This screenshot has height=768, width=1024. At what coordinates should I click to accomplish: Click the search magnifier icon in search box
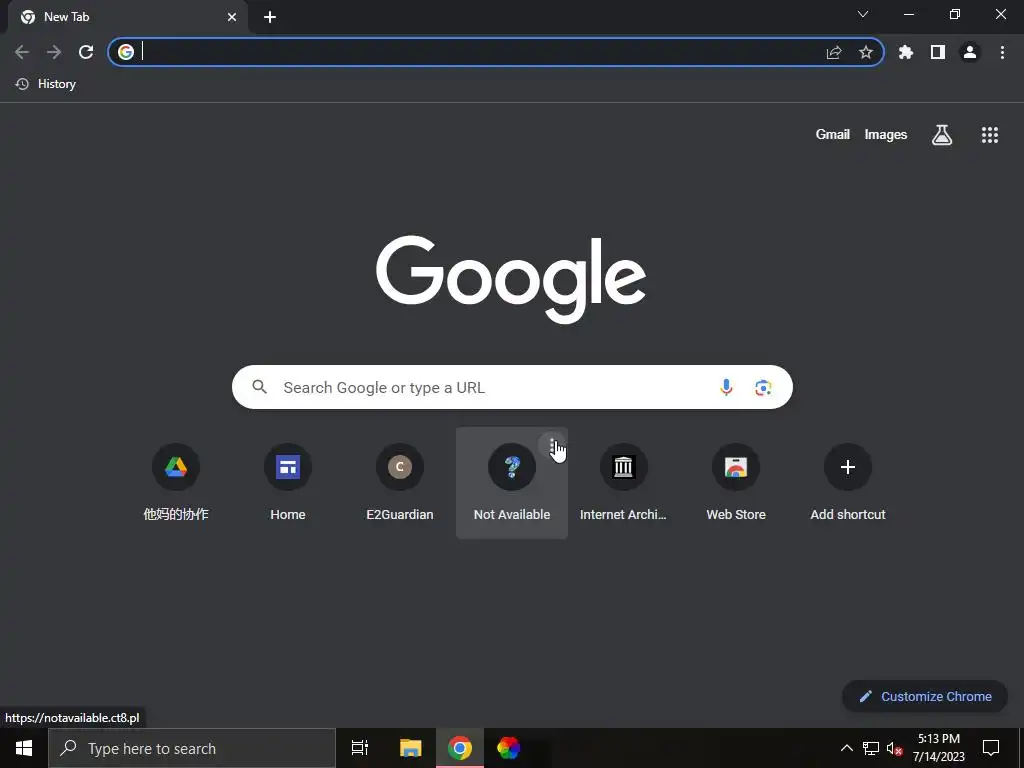click(x=259, y=387)
